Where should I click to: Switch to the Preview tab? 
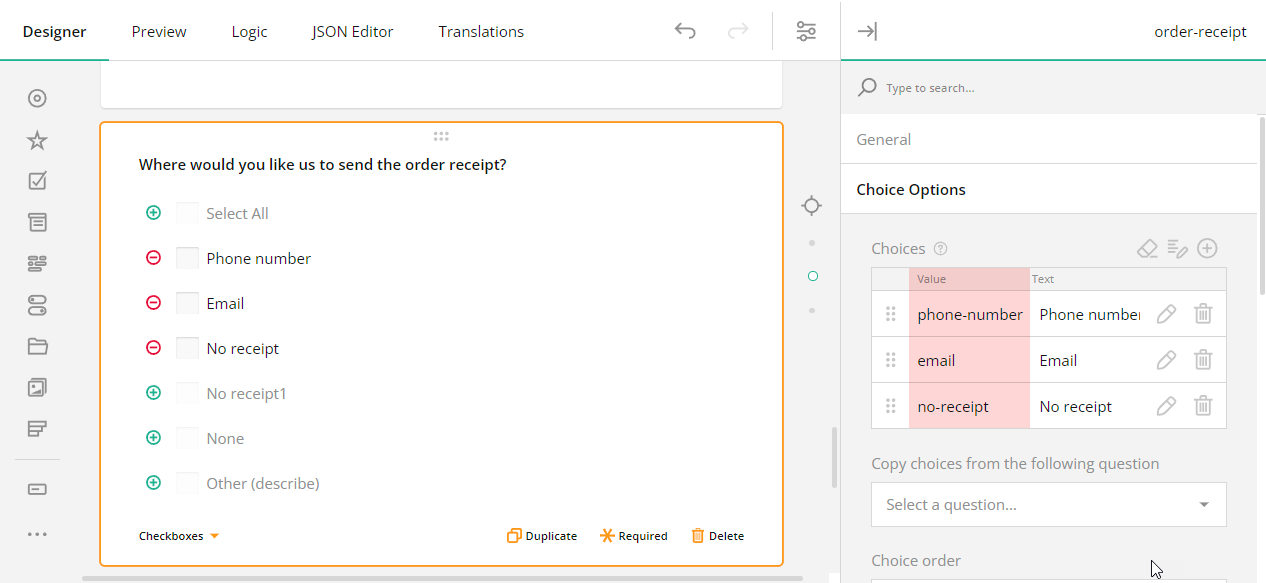pyautogui.click(x=158, y=31)
